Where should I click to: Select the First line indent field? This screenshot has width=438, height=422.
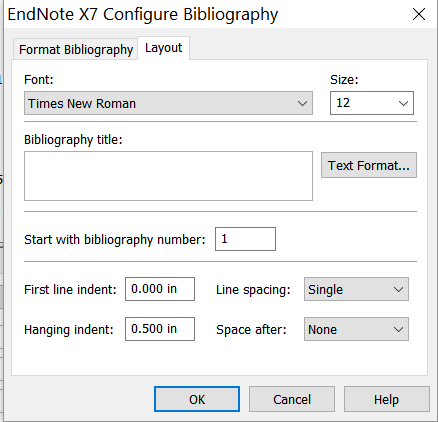tap(160, 289)
